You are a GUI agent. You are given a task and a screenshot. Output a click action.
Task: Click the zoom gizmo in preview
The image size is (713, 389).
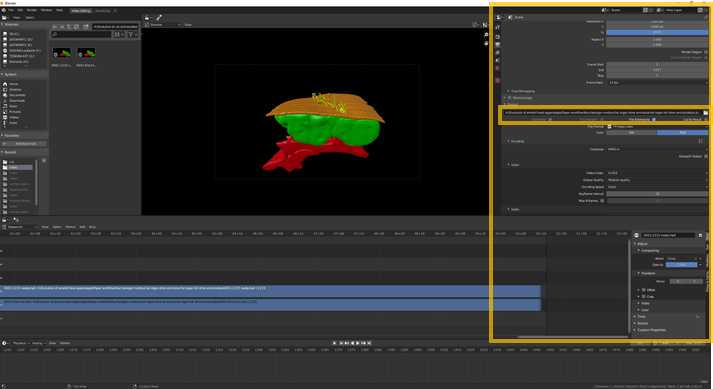[486, 35]
